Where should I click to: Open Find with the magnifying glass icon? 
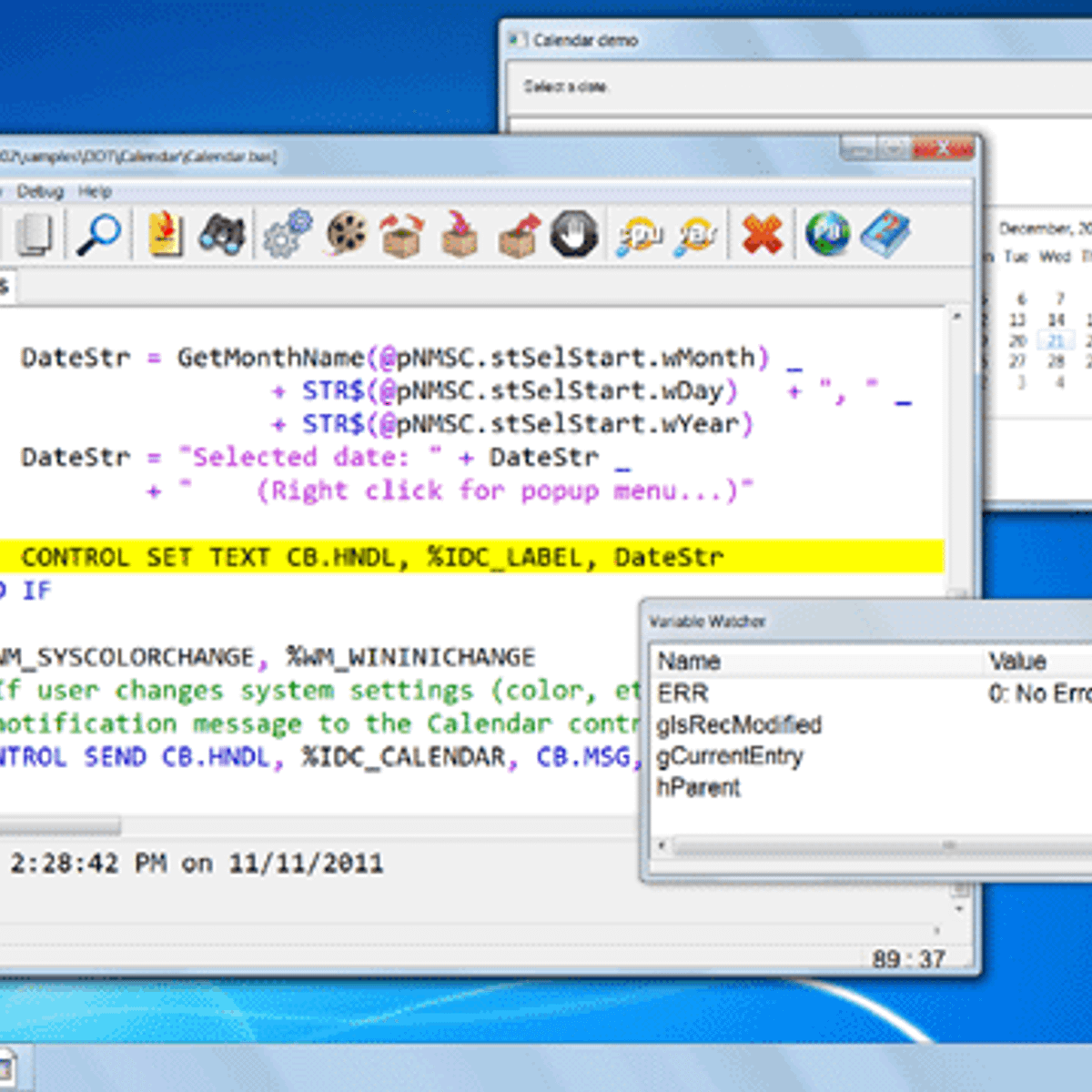click(x=98, y=235)
